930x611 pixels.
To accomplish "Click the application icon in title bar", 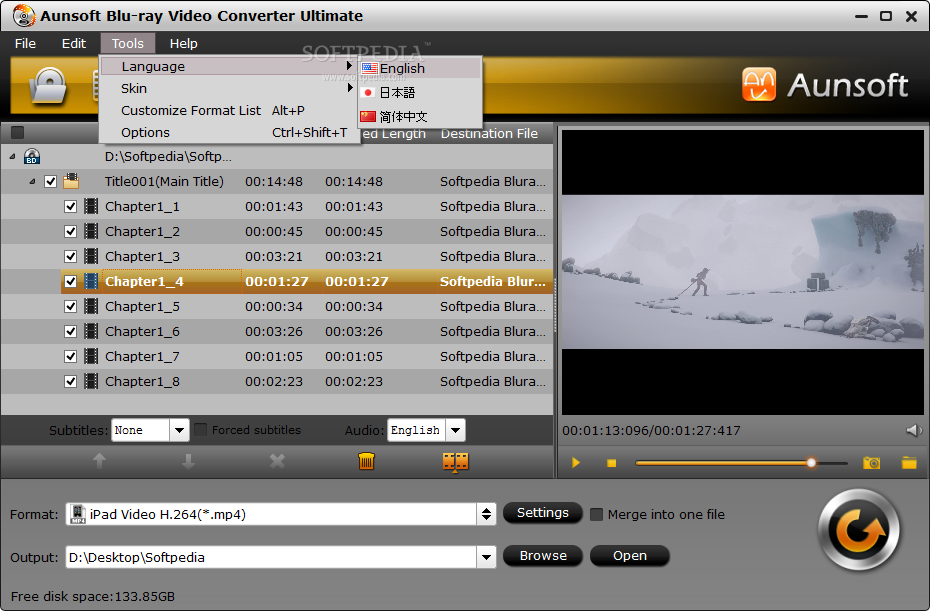I will pyautogui.click(x=24, y=15).
